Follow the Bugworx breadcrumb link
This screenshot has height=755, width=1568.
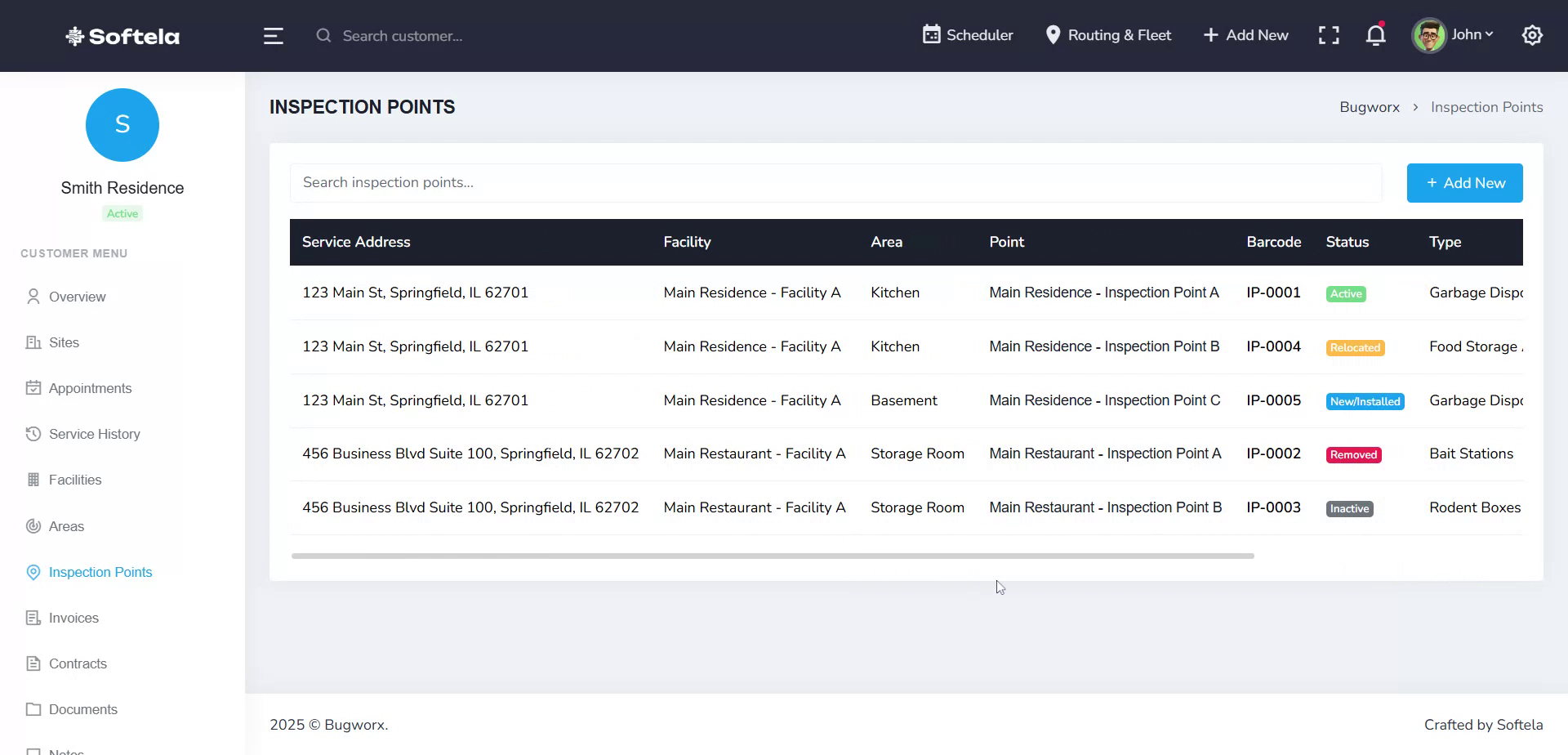(1370, 107)
